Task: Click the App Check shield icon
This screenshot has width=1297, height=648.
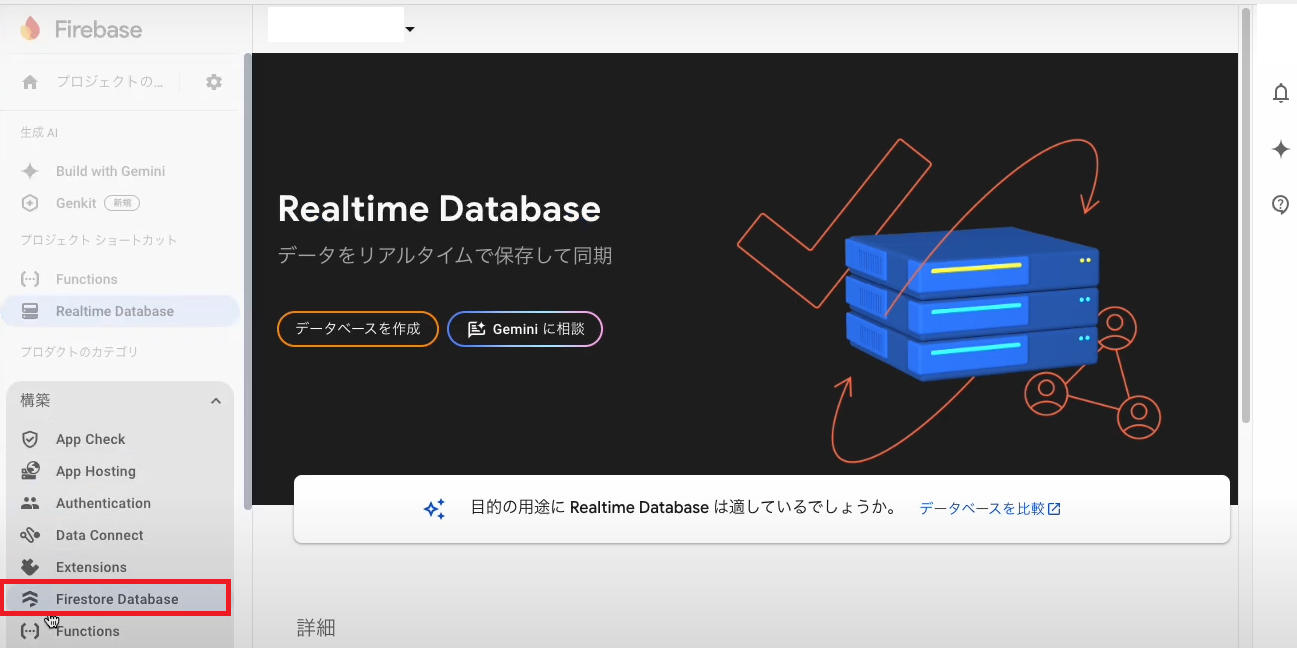Action: pyautogui.click(x=30, y=439)
